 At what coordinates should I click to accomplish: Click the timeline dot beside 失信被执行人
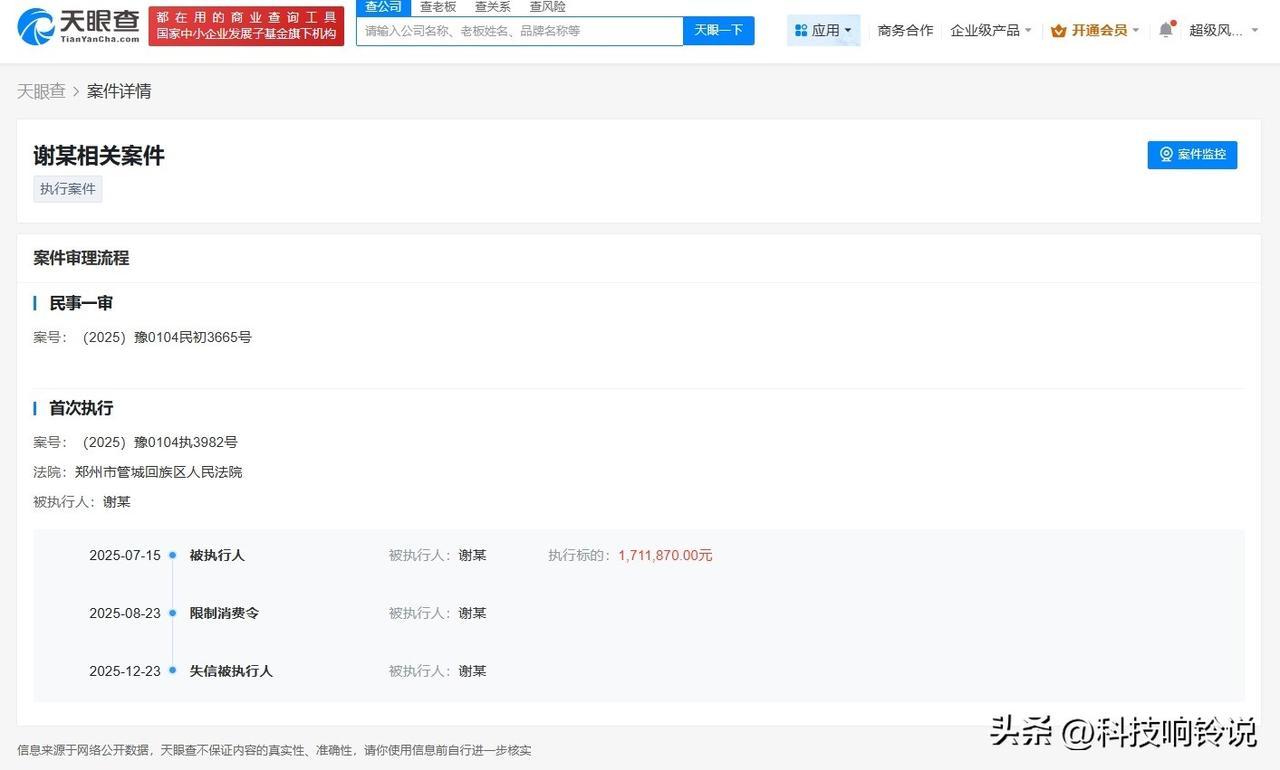click(172, 670)
